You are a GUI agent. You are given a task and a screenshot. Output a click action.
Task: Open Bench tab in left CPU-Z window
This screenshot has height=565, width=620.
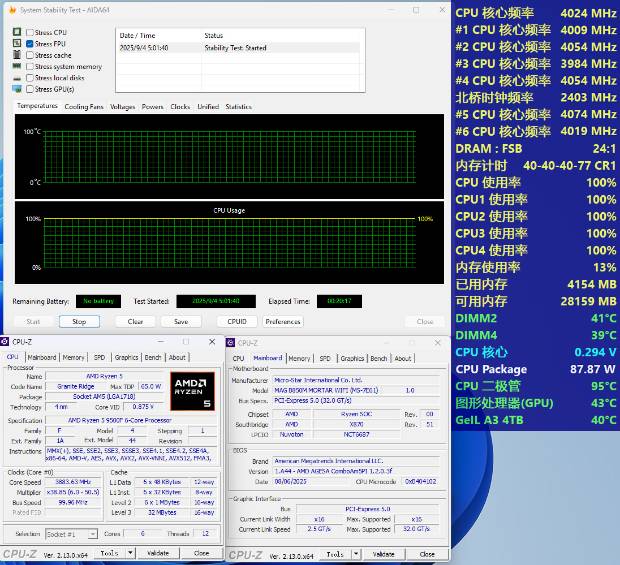point(153,357)
